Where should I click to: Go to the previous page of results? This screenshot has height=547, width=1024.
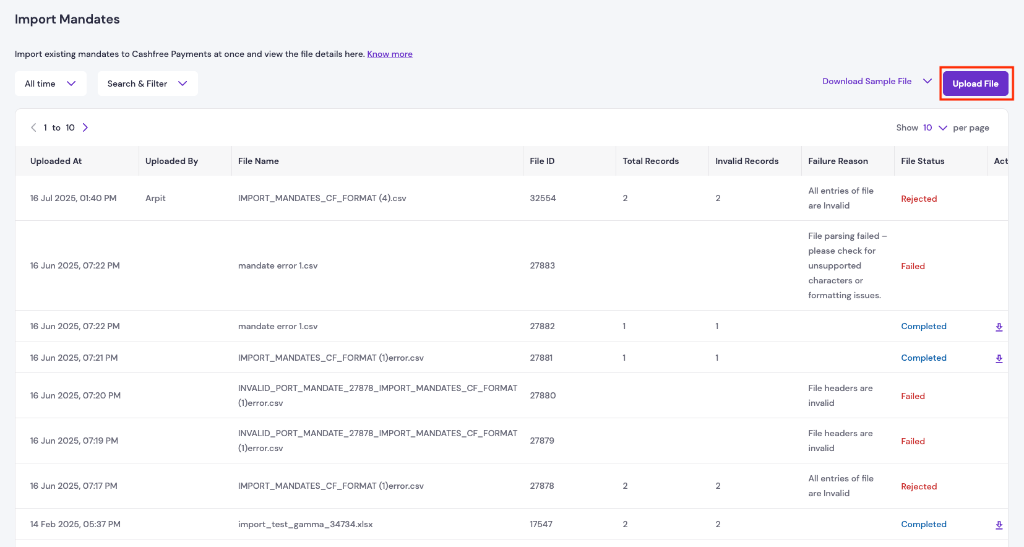[x=33, y=128]
